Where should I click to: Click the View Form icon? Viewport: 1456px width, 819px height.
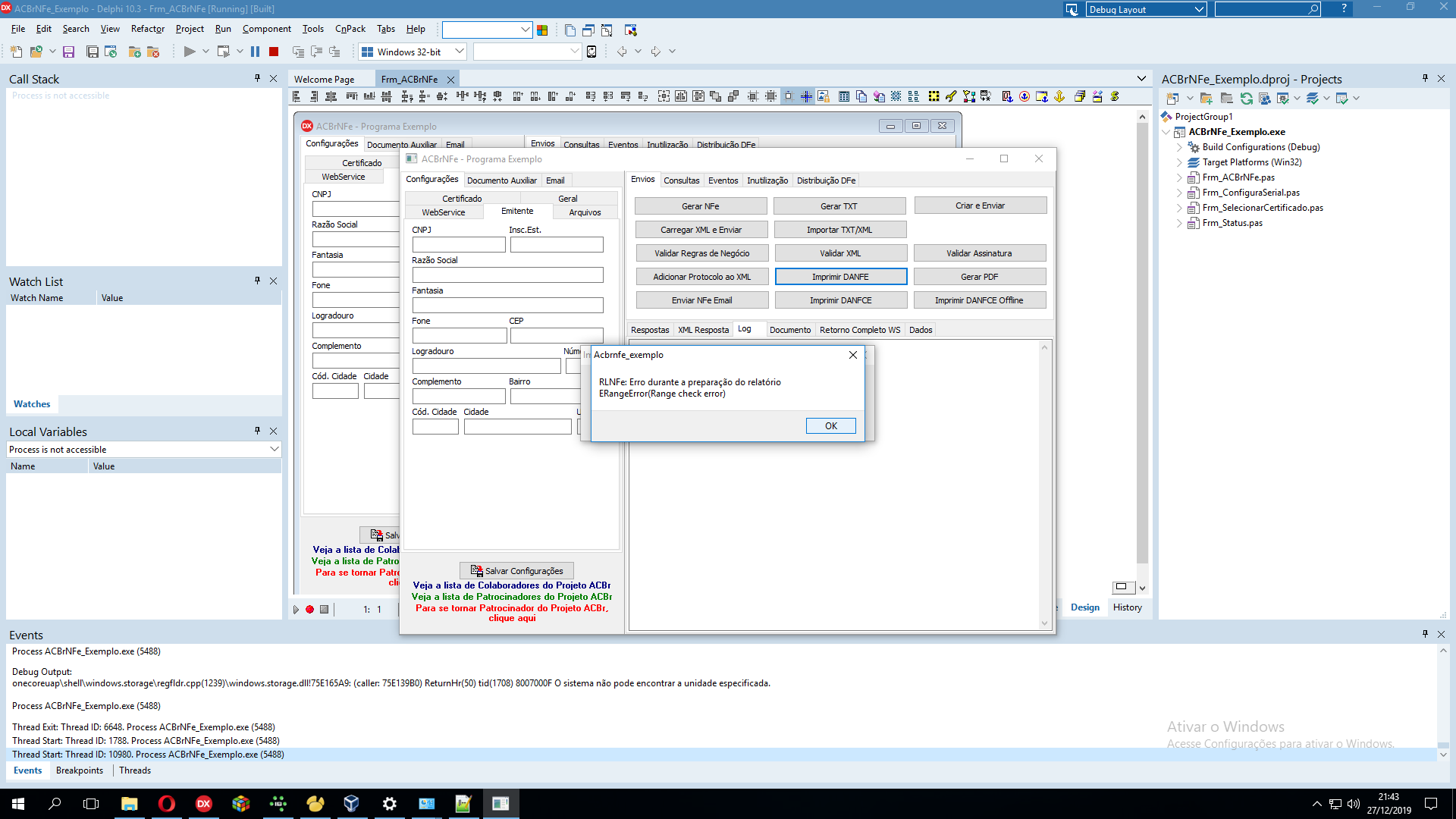click(588, 30)
